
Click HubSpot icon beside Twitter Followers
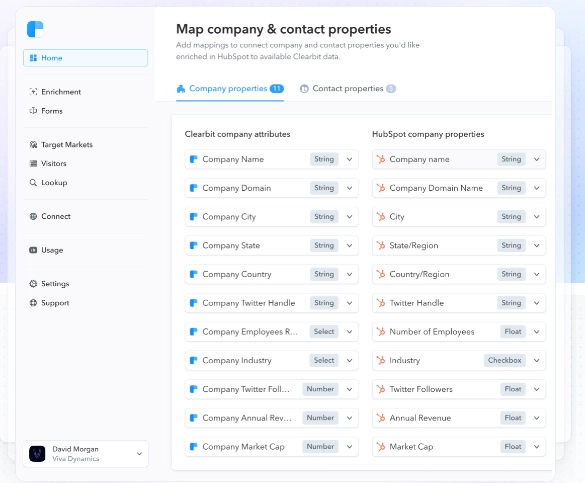coord(381,389)
